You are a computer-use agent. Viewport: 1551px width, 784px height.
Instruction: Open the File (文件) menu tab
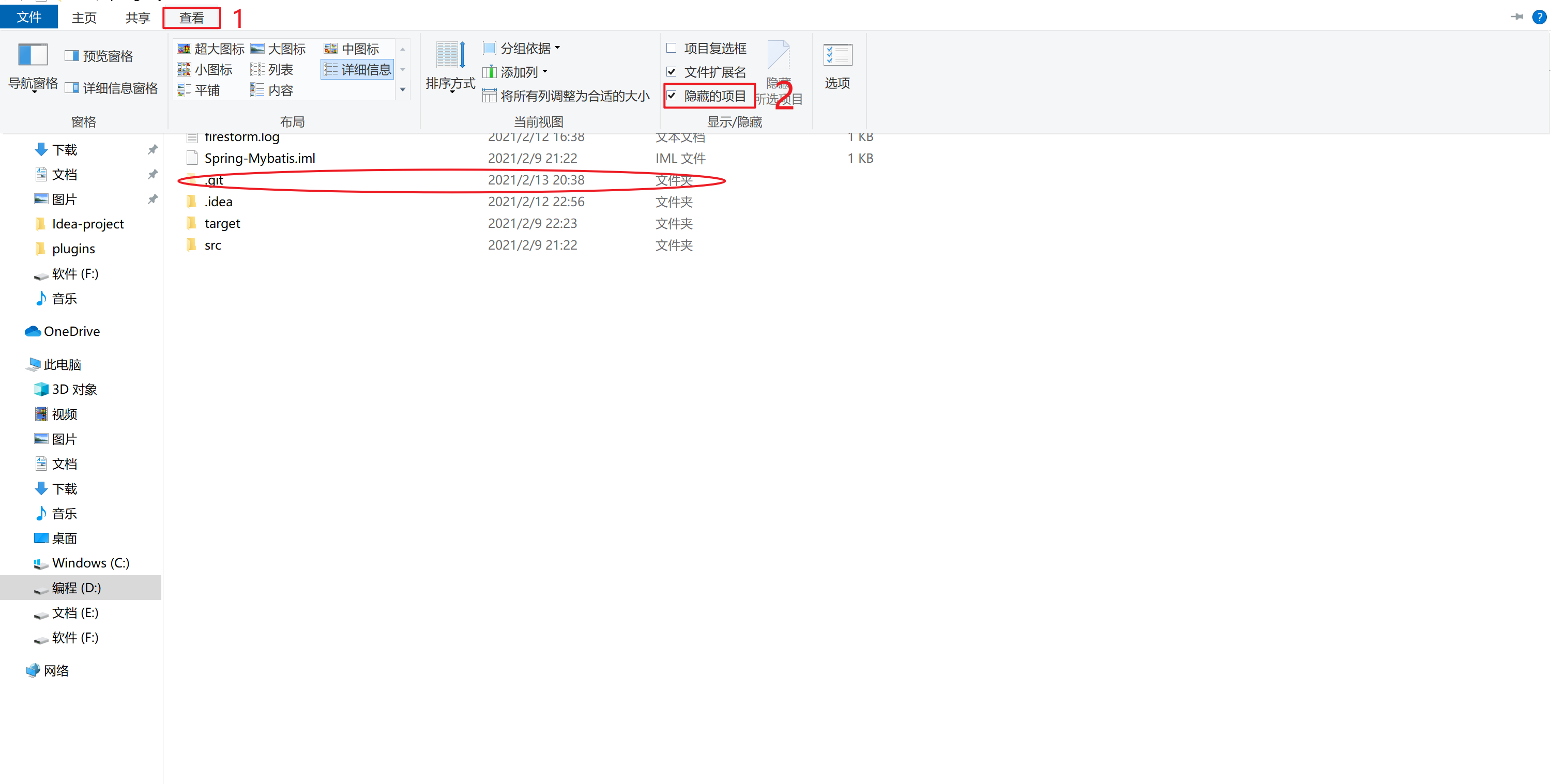pos(29,17)
